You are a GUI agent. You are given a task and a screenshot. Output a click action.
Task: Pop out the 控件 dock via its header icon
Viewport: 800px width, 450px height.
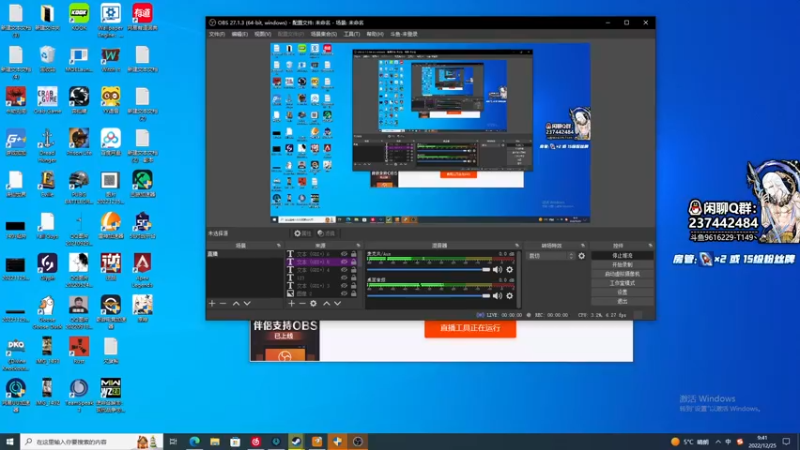(x=650, y=246)
